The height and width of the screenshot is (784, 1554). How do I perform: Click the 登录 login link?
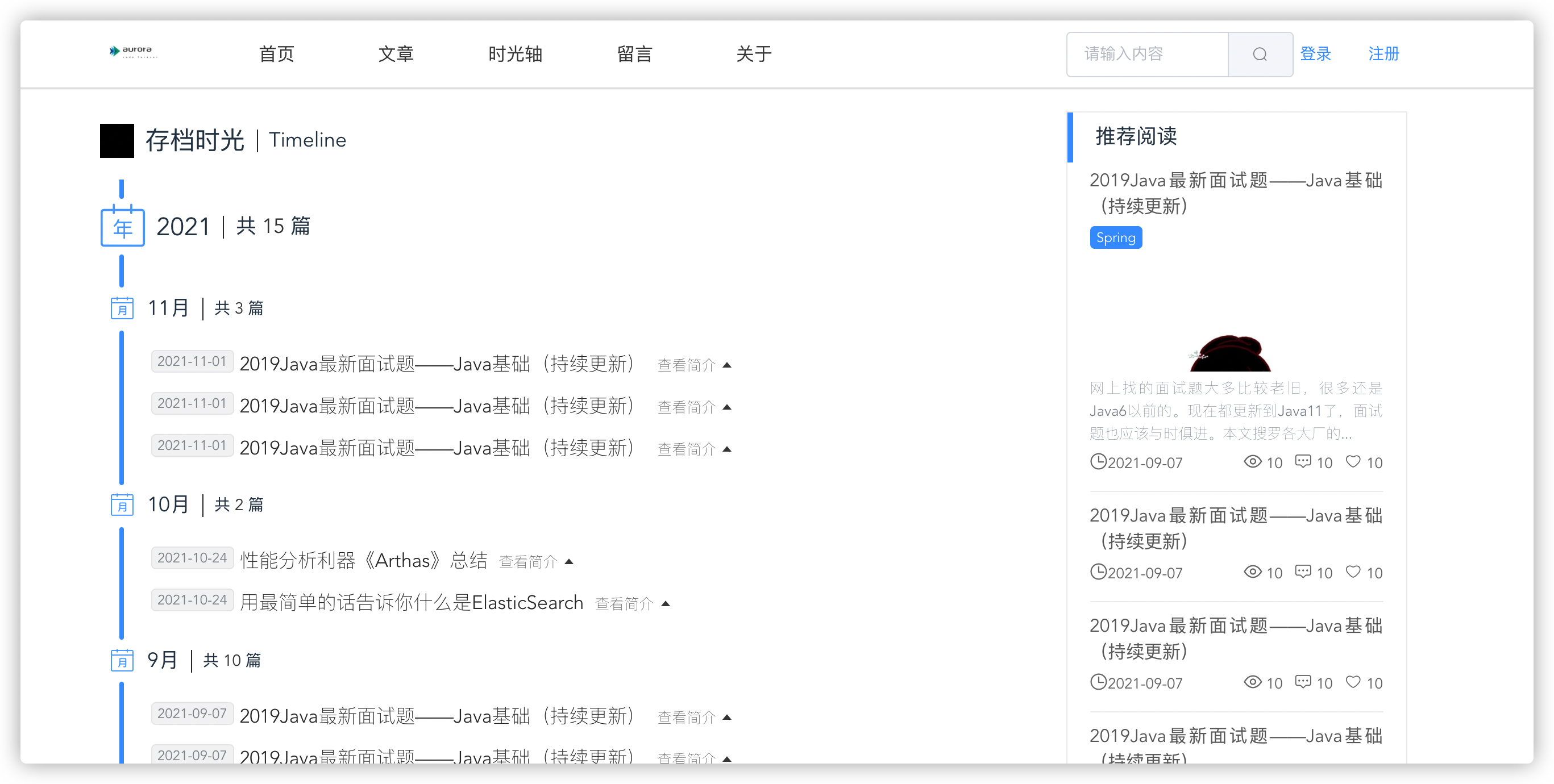pos(1315,53)
